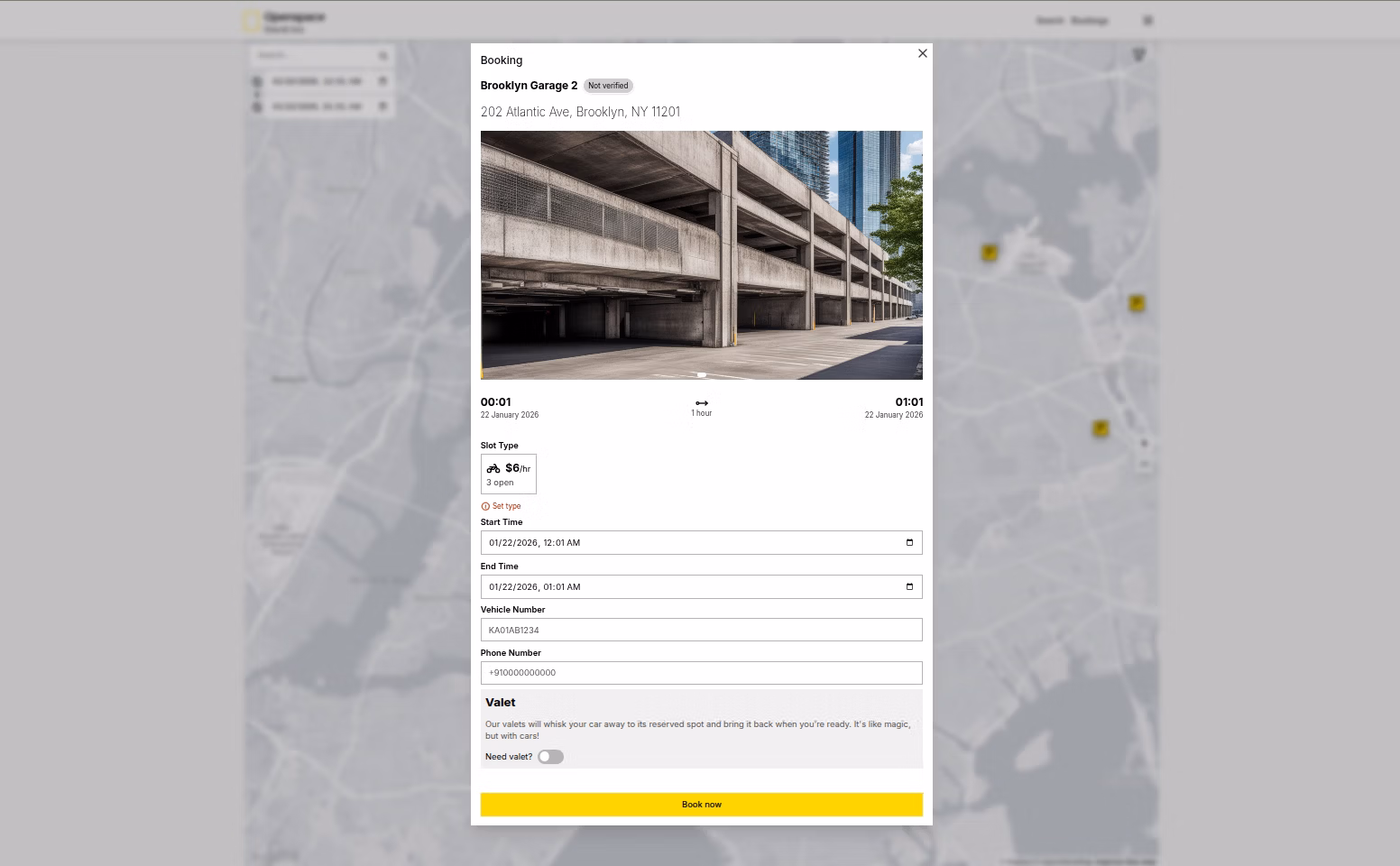The height and width of the screenshot is (866, 1400).
Task: Click the Brooklyn Garage 2 photo
Action: point(701,254)
